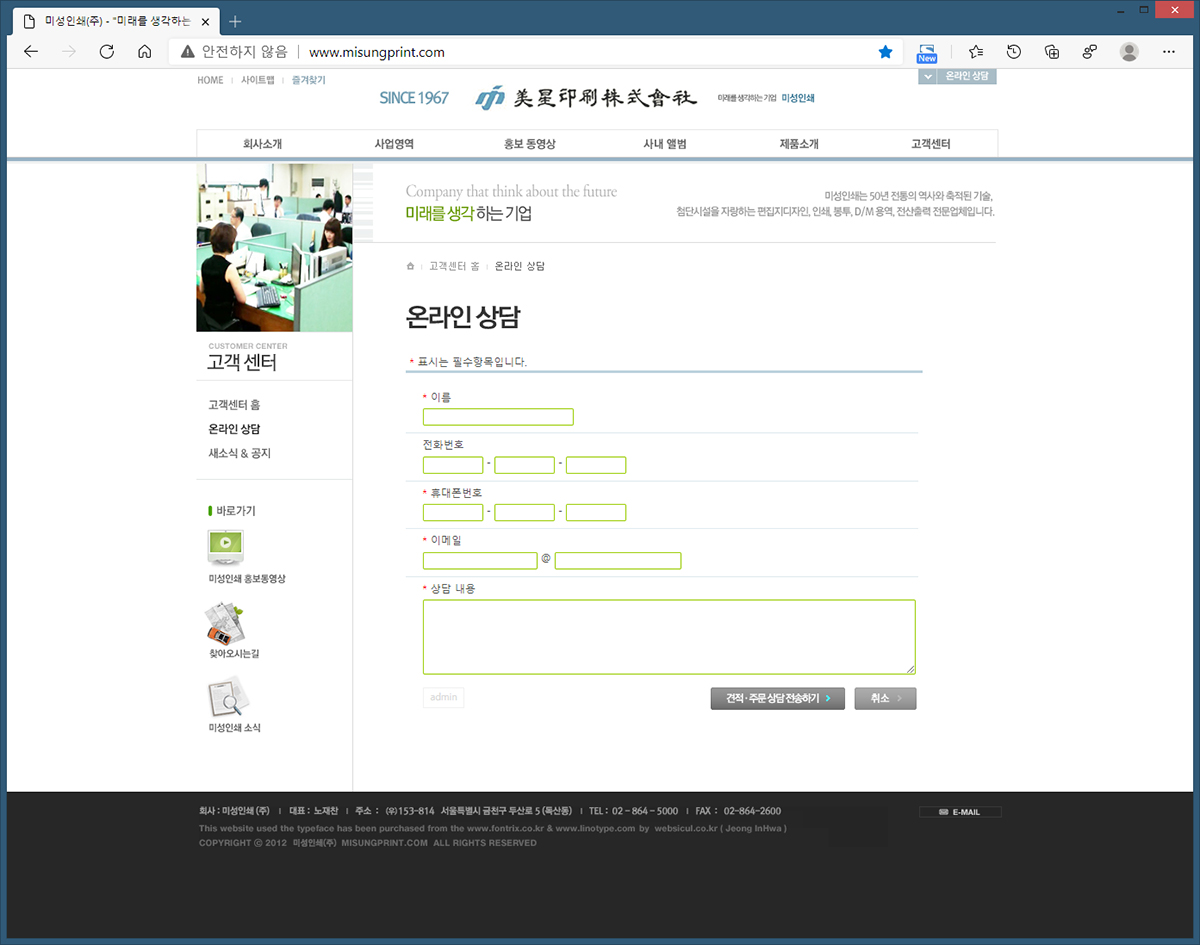
Task: Open the 회사소개 navigation menu
Action: coord(263,144)
